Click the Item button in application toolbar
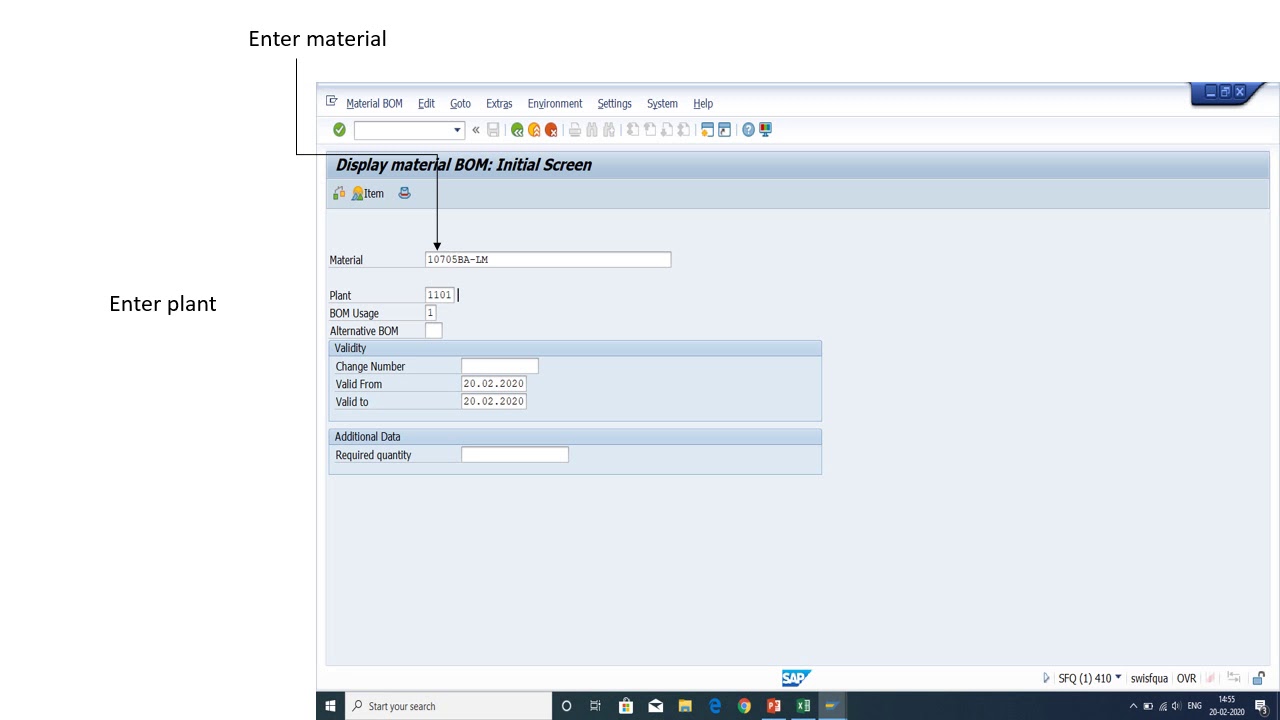1280x720 pixels. coord(368,194)
